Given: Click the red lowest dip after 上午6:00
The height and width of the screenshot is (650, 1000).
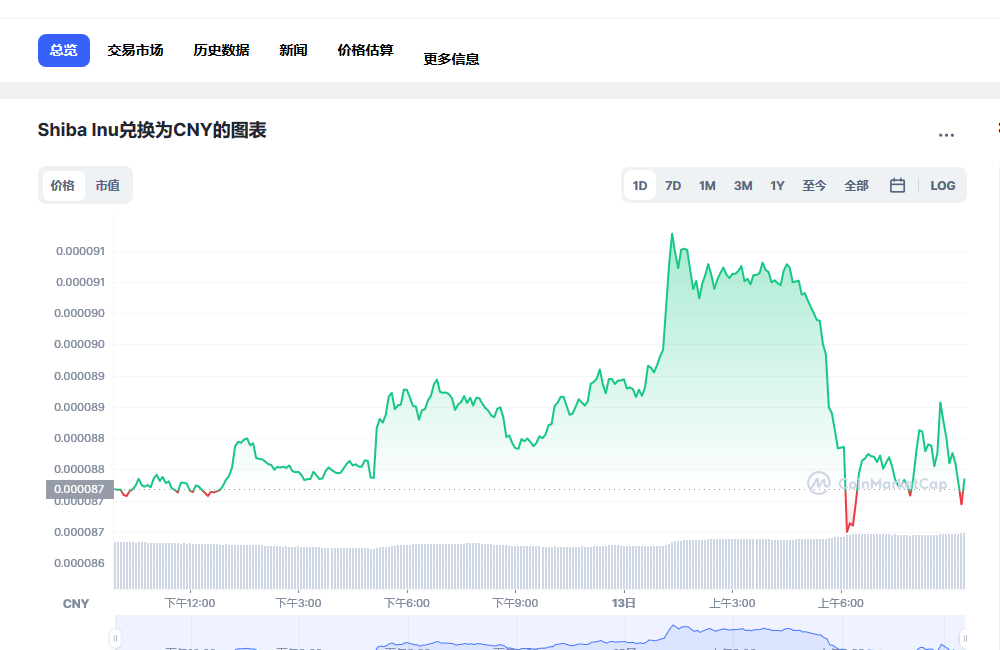Looking at the screenshot, I should pos(848,530).
